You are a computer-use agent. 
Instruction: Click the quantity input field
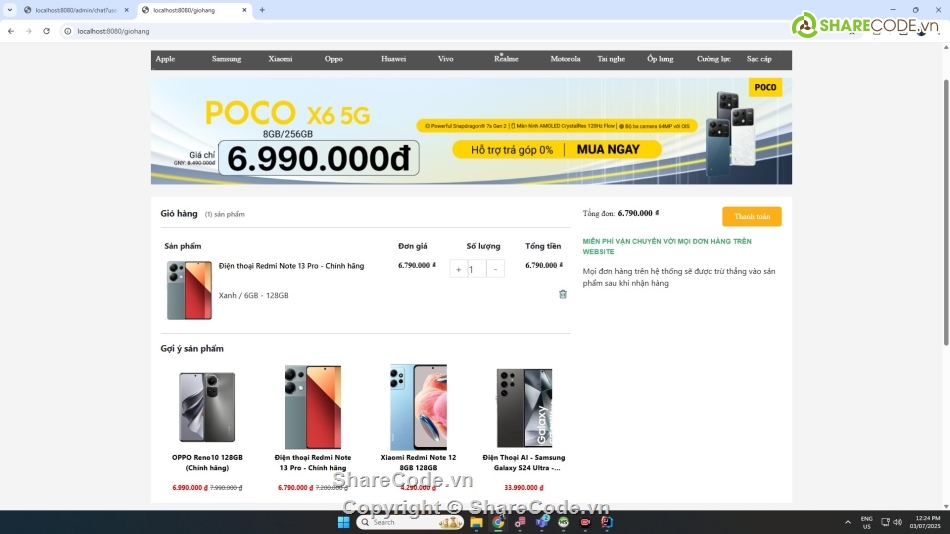coord(477,269)
